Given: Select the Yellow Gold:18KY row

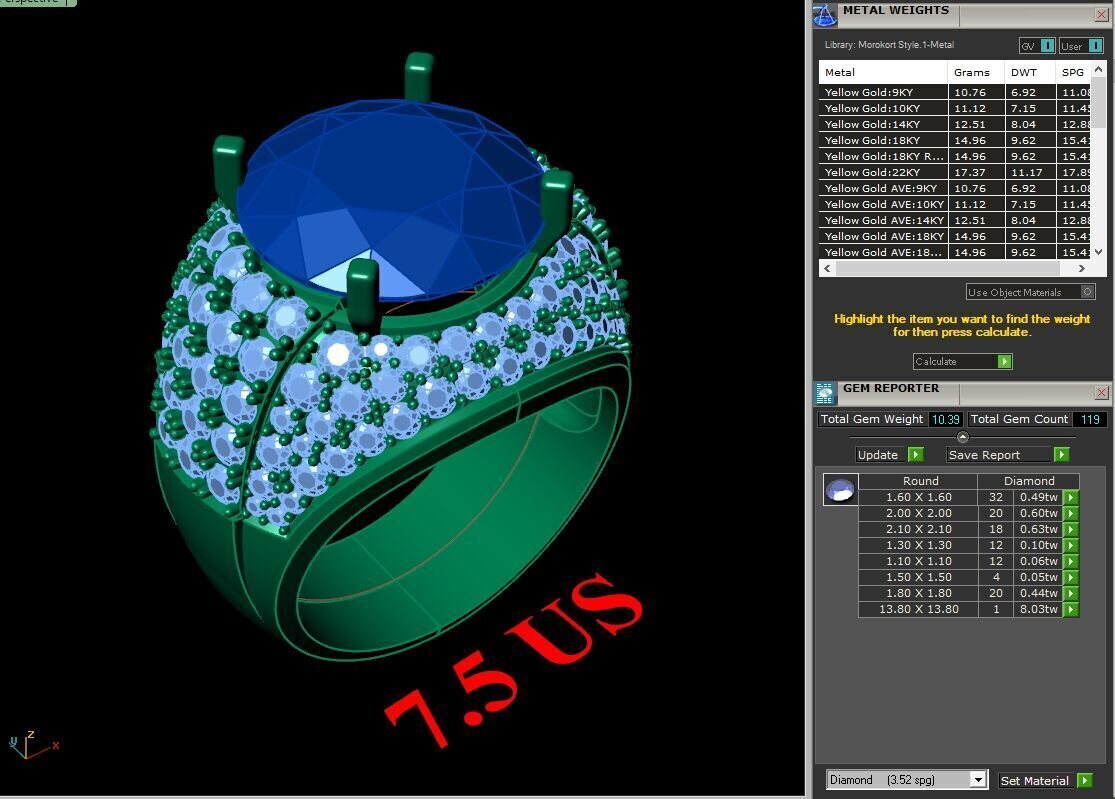Looking at the screenshot, I should pos(955,140).
